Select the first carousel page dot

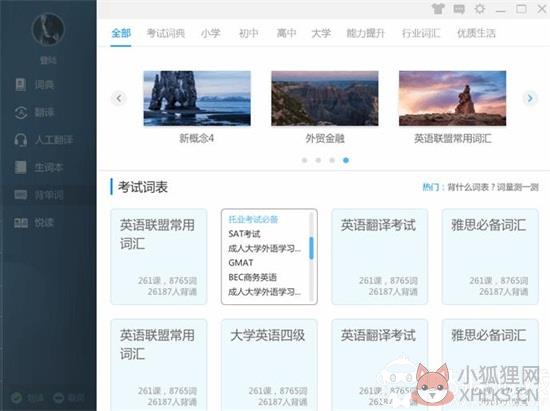coord(304,160)
